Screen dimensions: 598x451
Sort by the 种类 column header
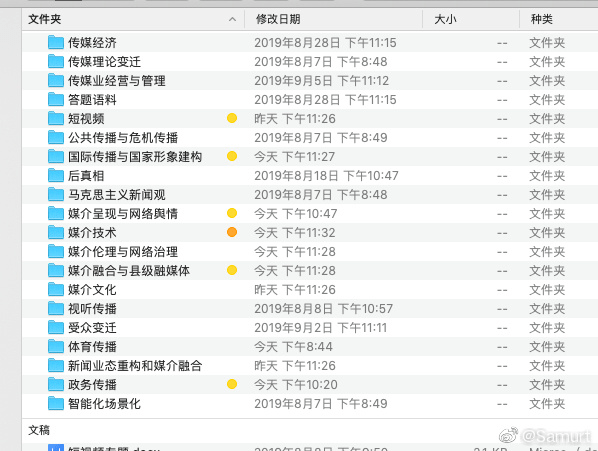pos(542,19)
